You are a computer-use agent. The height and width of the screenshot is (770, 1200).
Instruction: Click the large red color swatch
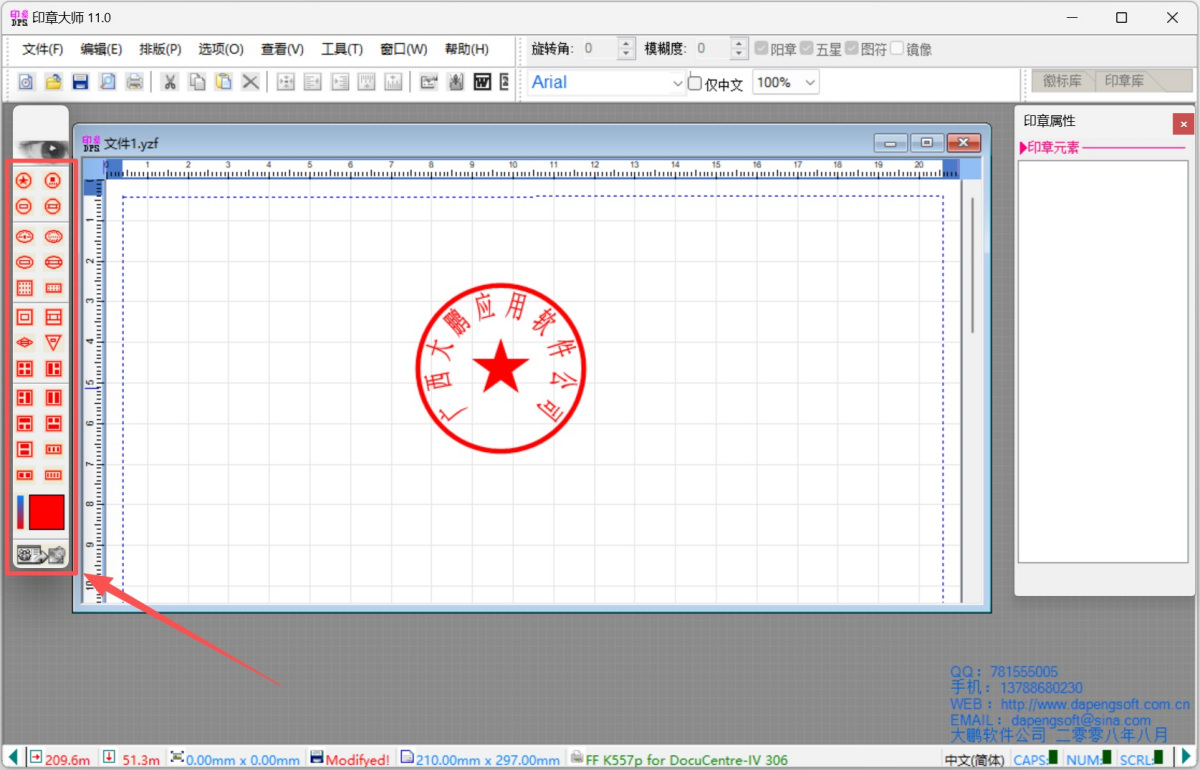coord(47,512)
